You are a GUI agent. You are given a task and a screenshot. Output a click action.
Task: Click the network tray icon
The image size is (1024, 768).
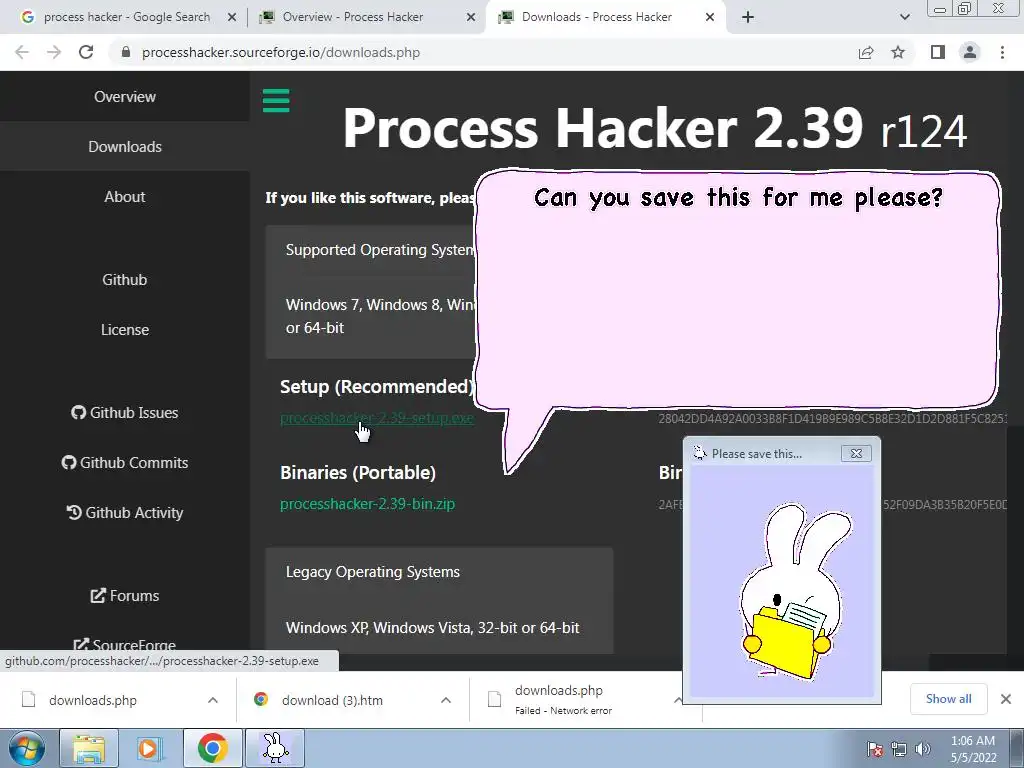899,749
